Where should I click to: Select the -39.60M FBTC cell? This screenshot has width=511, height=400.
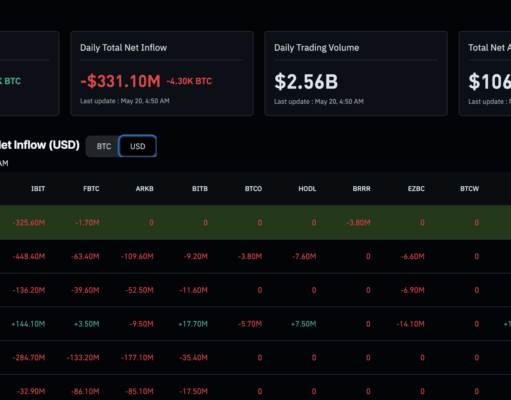[85, 290]
